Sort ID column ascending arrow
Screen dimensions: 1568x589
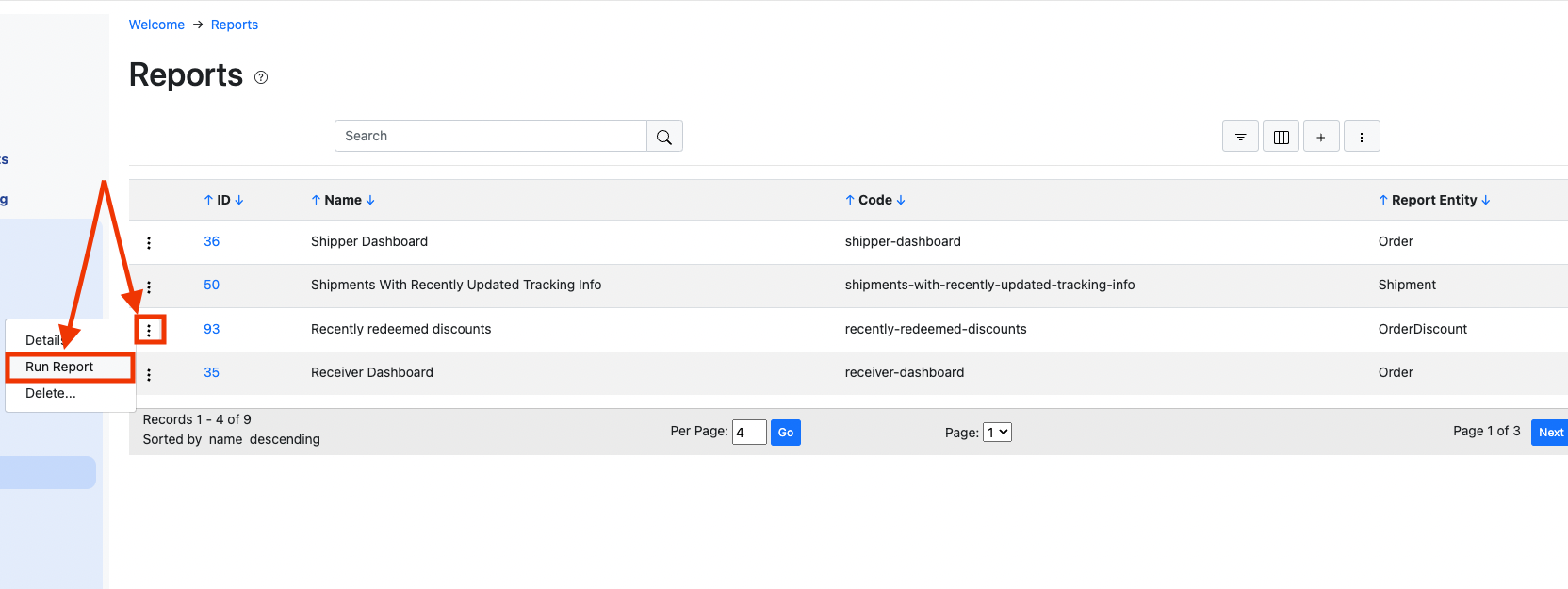[208, 200]
